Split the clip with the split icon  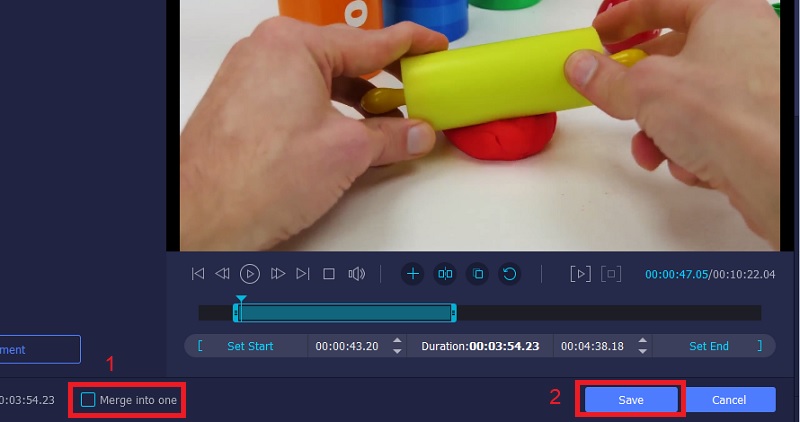coord(445,273)
